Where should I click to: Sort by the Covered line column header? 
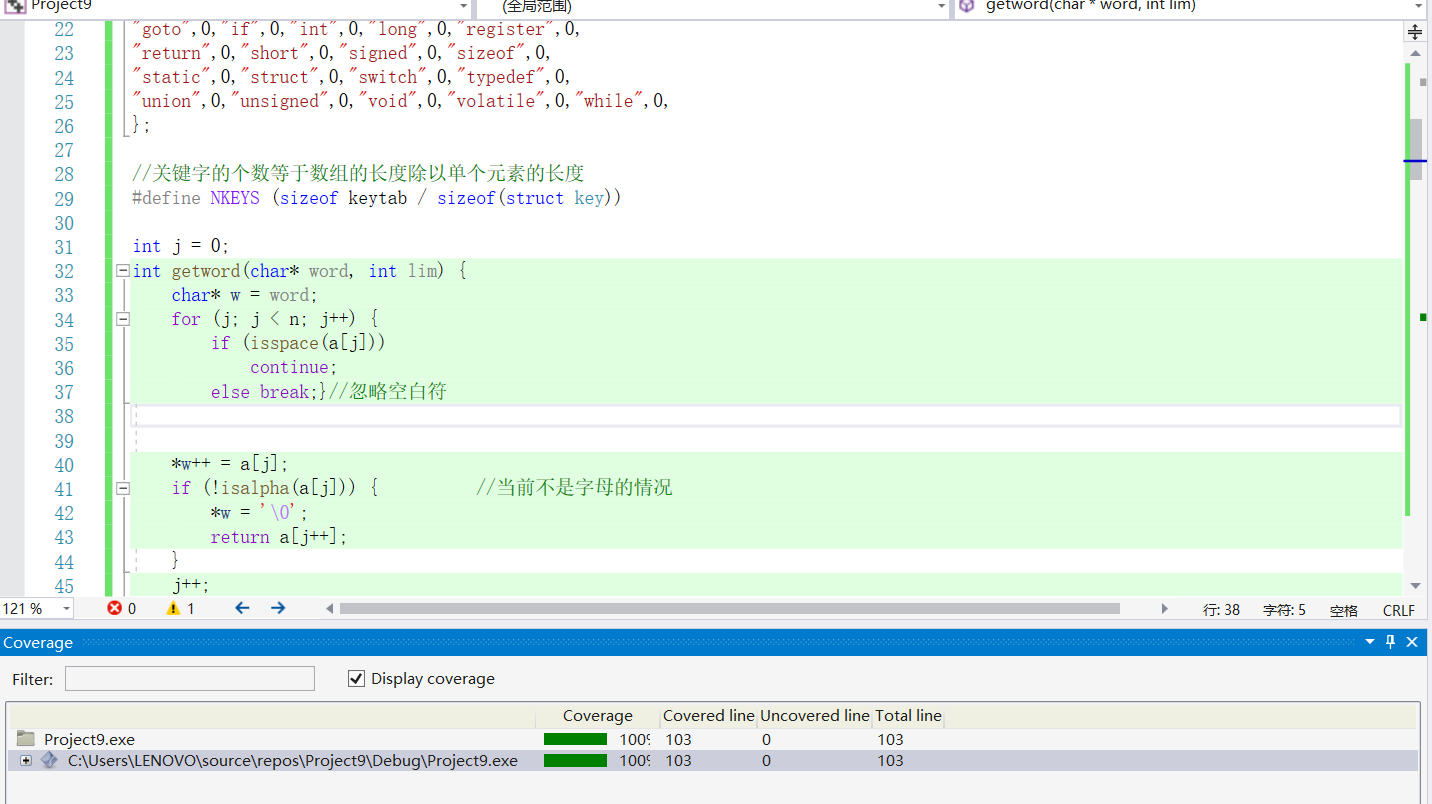pos(708,716)
